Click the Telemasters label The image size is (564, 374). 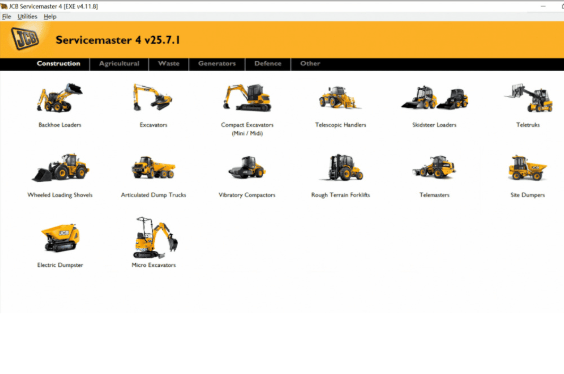(435, 195)
